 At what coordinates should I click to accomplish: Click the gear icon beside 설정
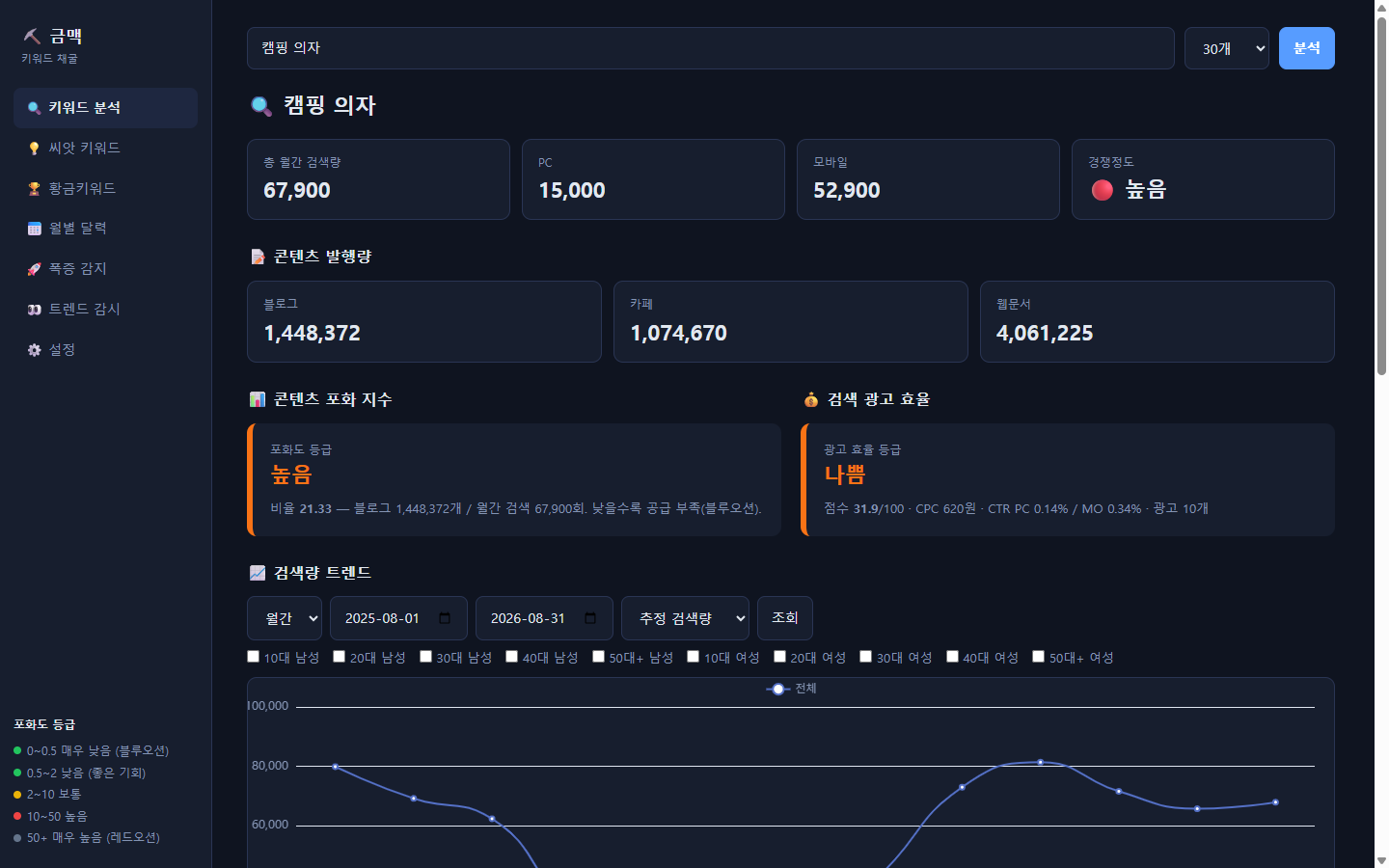pyautogui.click(x=34, y=350)
